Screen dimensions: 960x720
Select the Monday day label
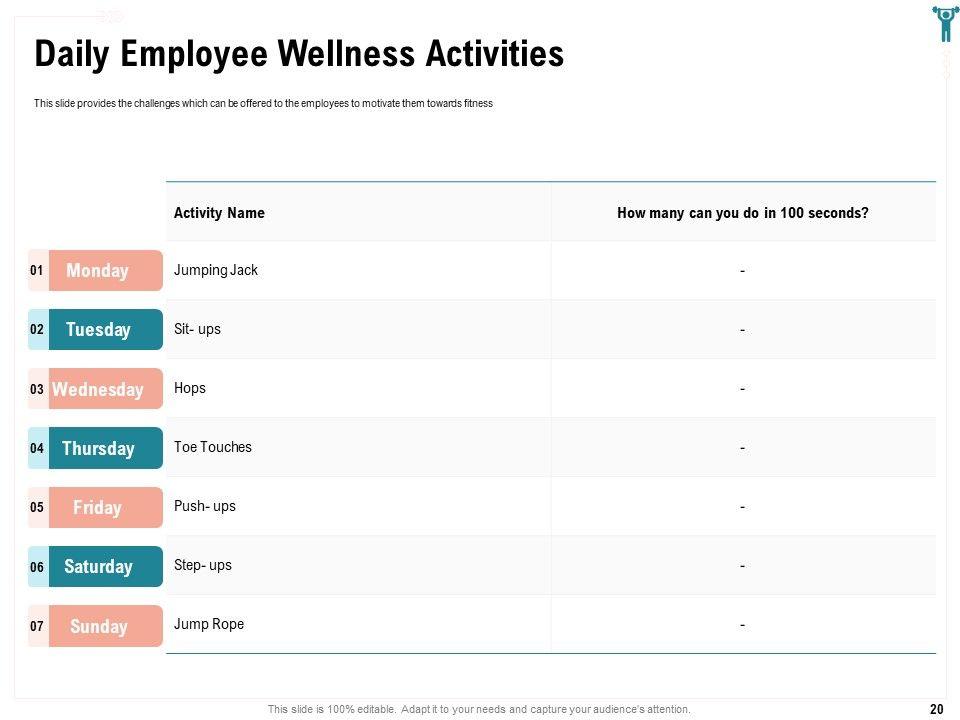coord(98,271)
